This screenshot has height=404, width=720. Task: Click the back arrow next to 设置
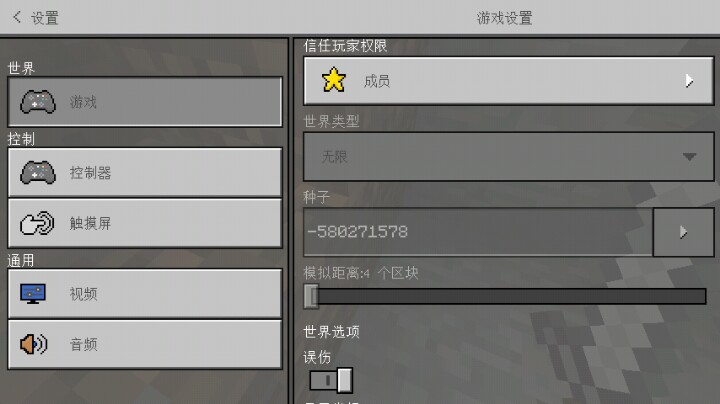17,17
